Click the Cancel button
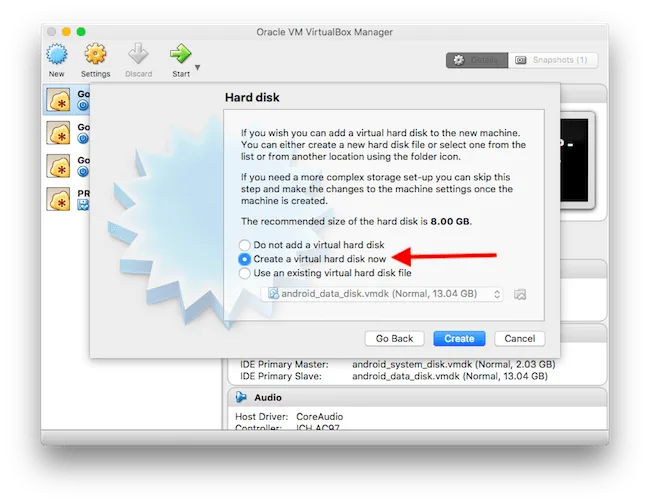This screenshot has width=650, height=504. pyautogui.click(x=520, y=339)
